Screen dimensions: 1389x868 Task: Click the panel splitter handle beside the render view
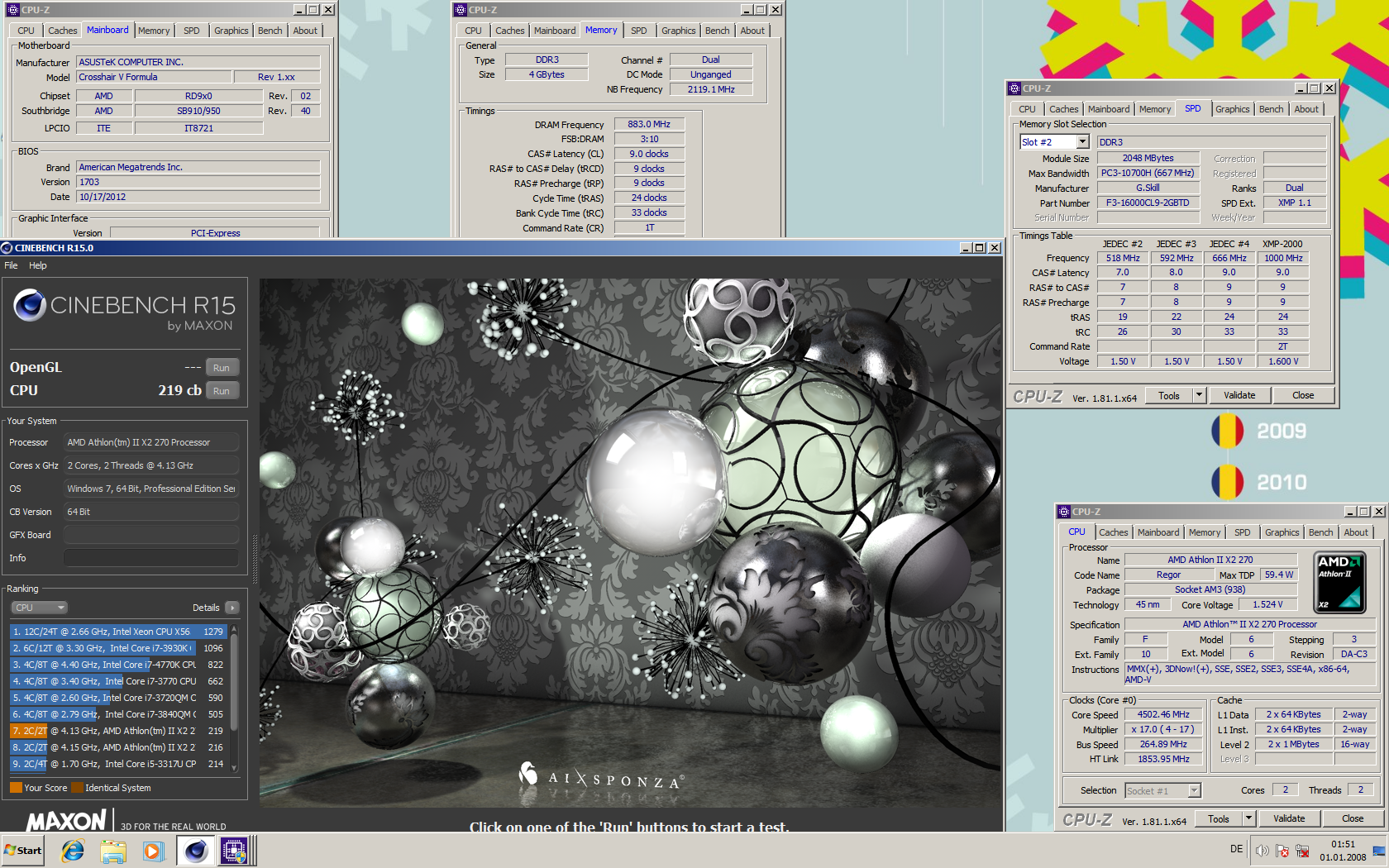(x=255, y=558)
